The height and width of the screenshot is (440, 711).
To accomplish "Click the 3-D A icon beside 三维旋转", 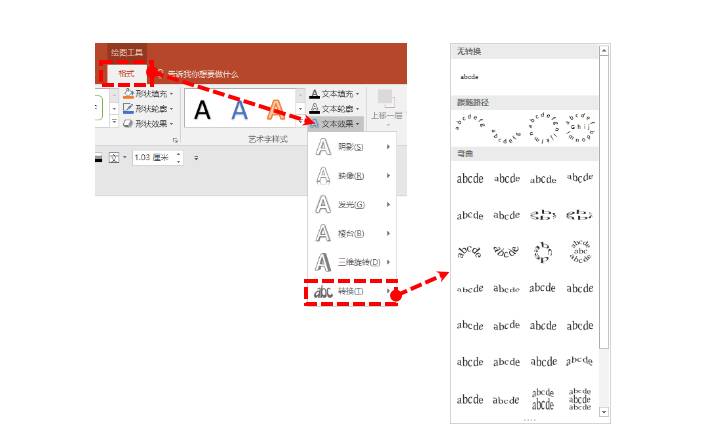I will pos(323,262).
